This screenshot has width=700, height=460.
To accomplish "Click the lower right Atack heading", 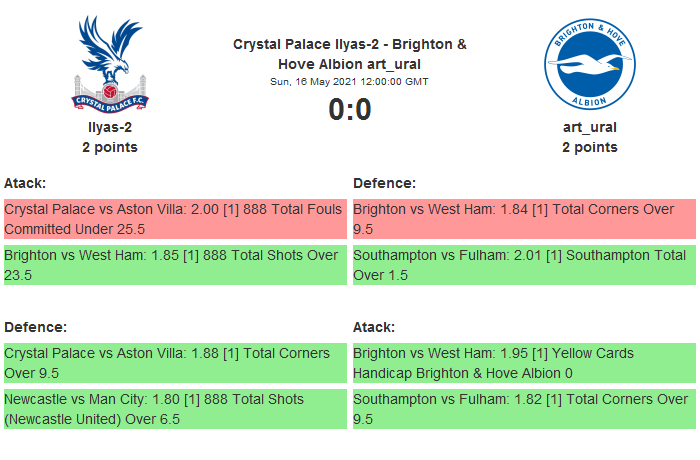I will [374, 327].
